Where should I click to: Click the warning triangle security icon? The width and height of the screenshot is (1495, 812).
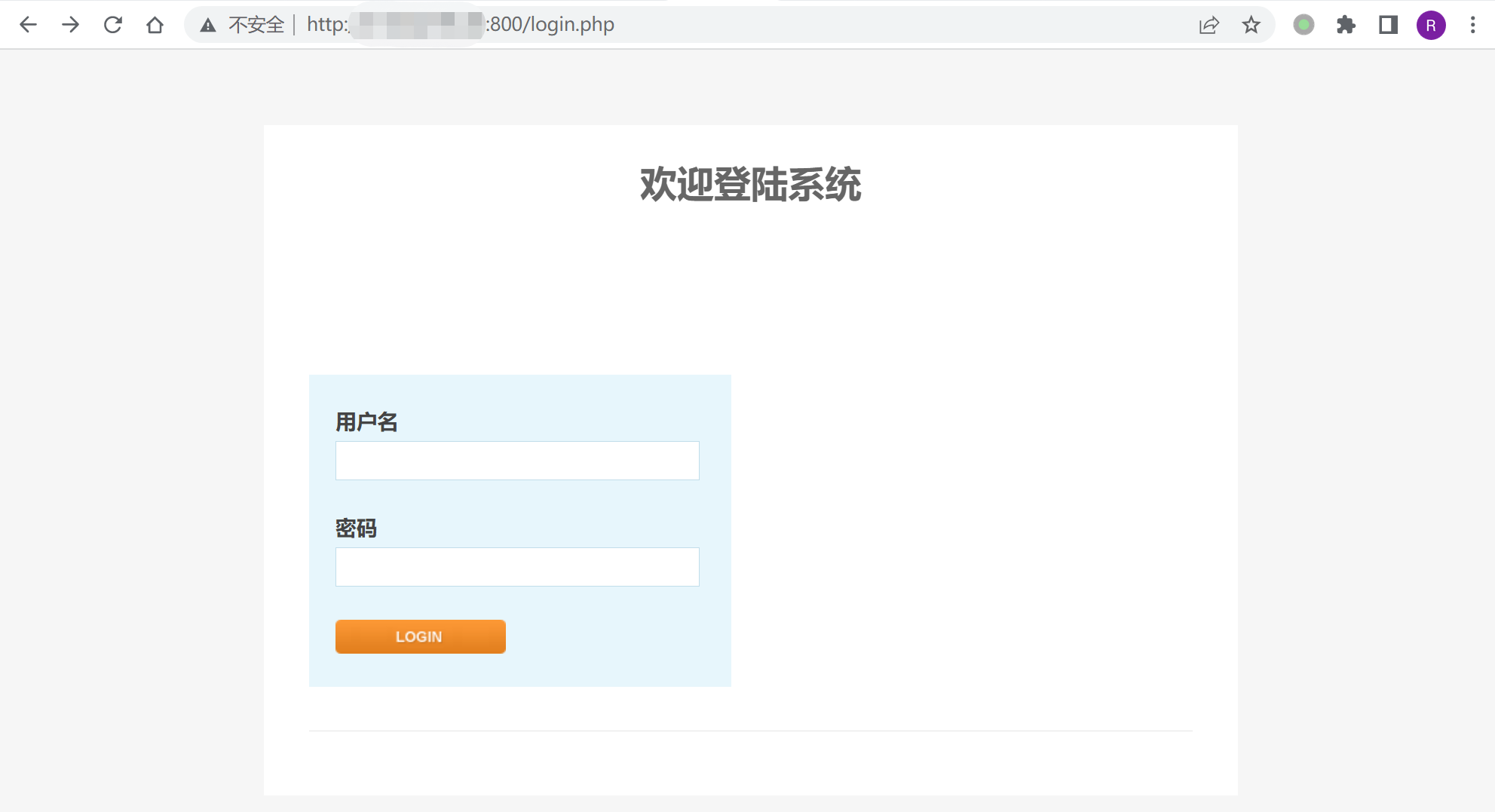208,26
